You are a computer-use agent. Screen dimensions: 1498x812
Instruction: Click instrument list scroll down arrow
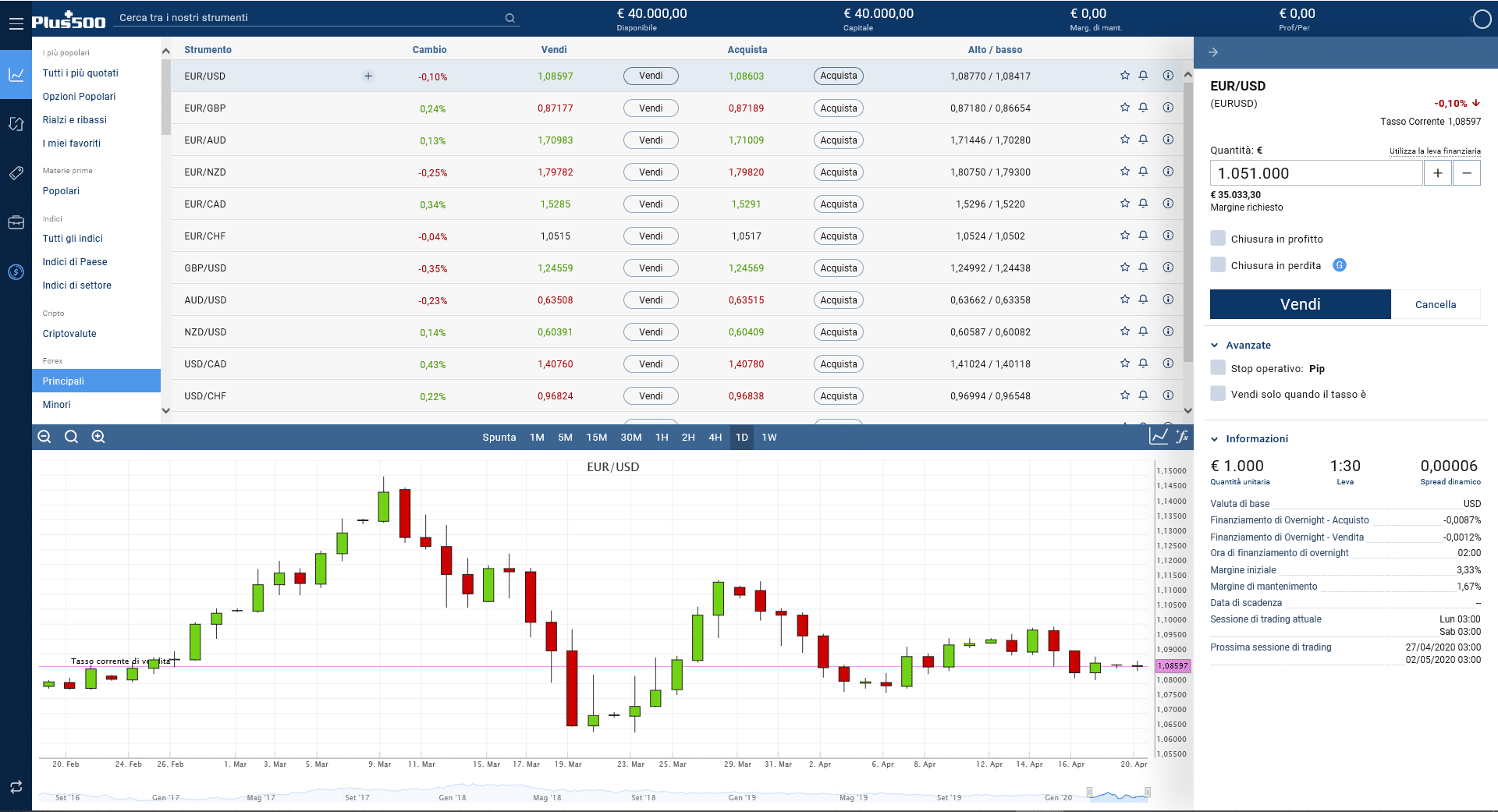point(1187,410)
